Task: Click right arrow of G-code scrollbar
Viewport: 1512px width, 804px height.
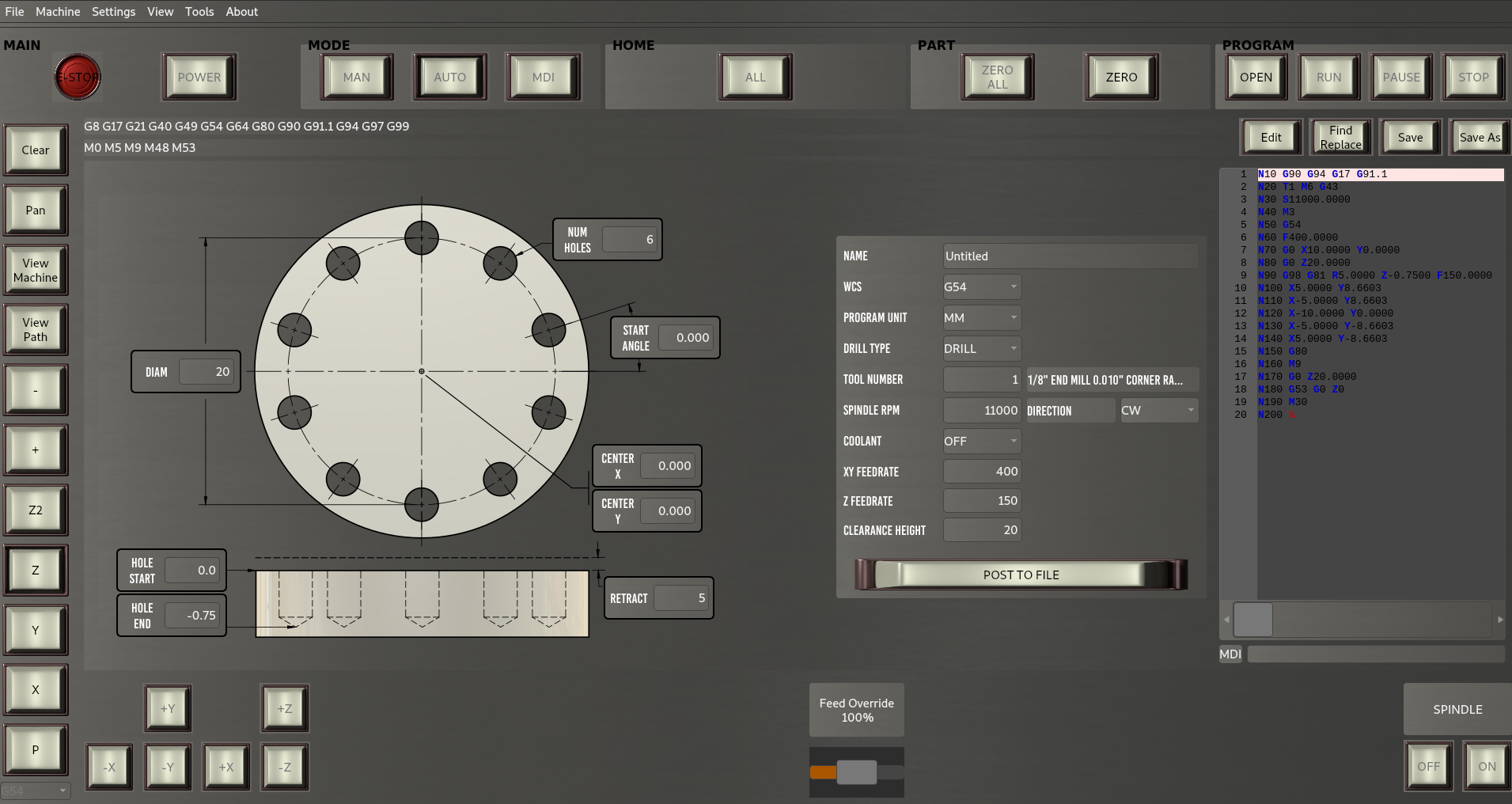Action: 1500,620
